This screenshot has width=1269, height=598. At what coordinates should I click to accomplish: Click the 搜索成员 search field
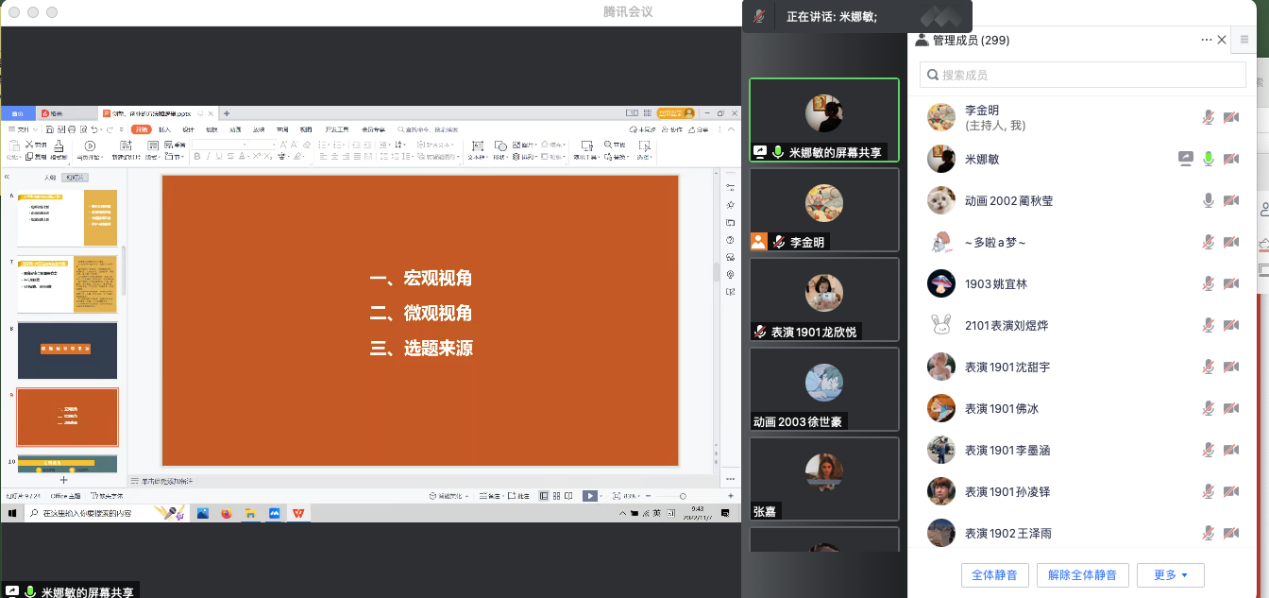(1083, 75)
